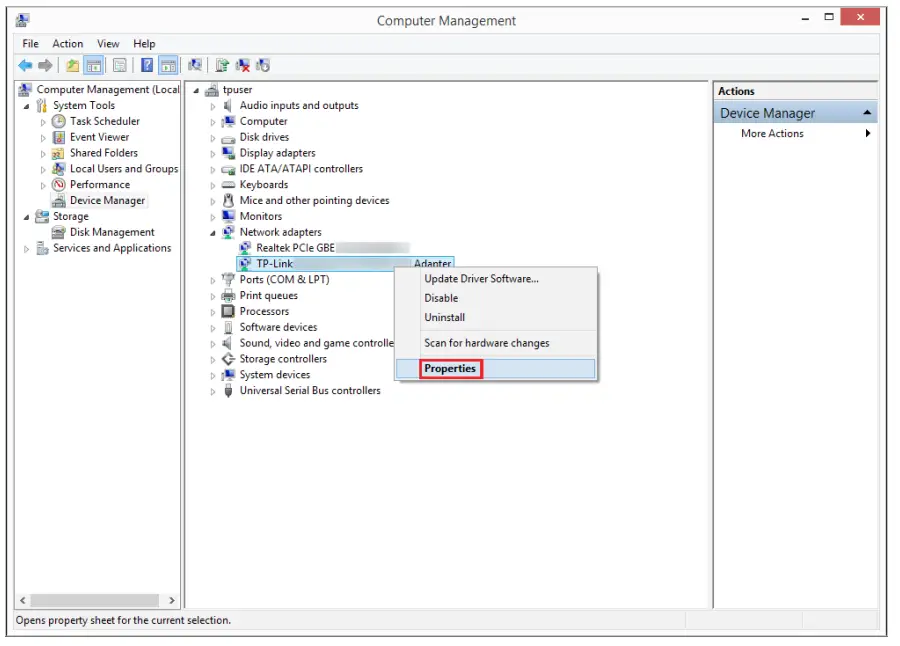Click the Update Driver Software toolbar icon

pyautogui.click(x=222, y=65)
